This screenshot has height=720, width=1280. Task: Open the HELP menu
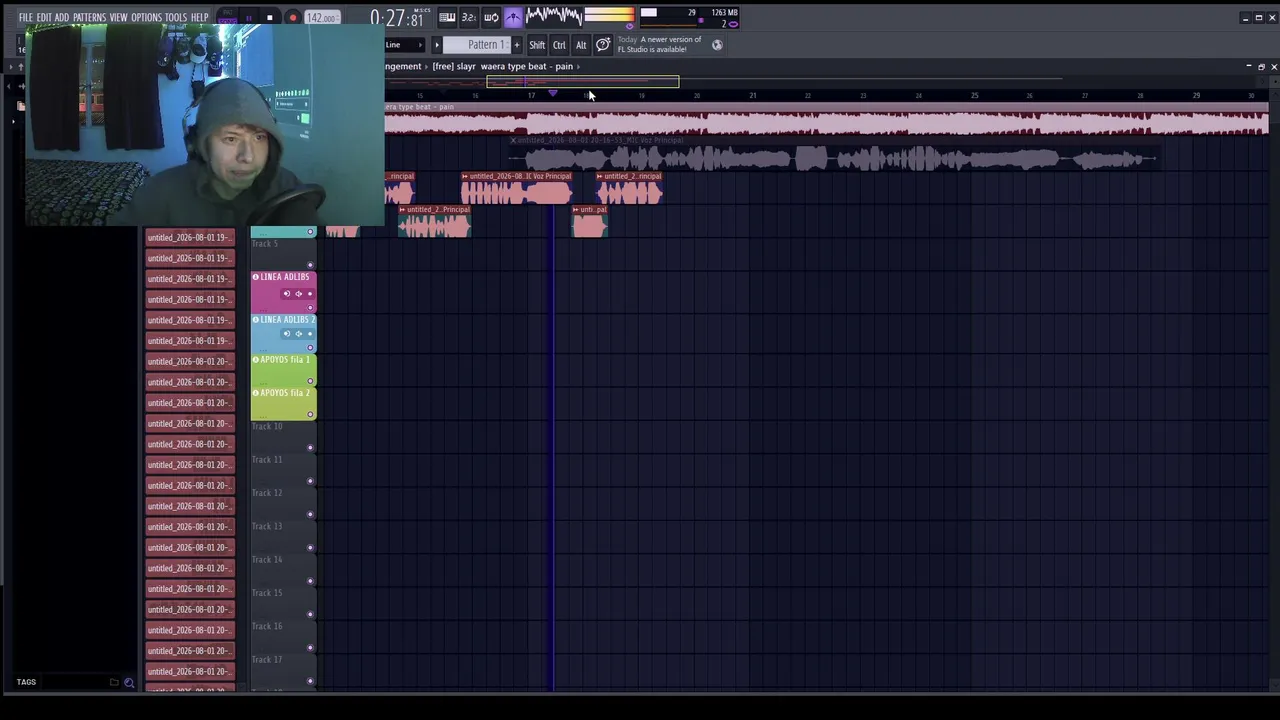tap(199, 18)
